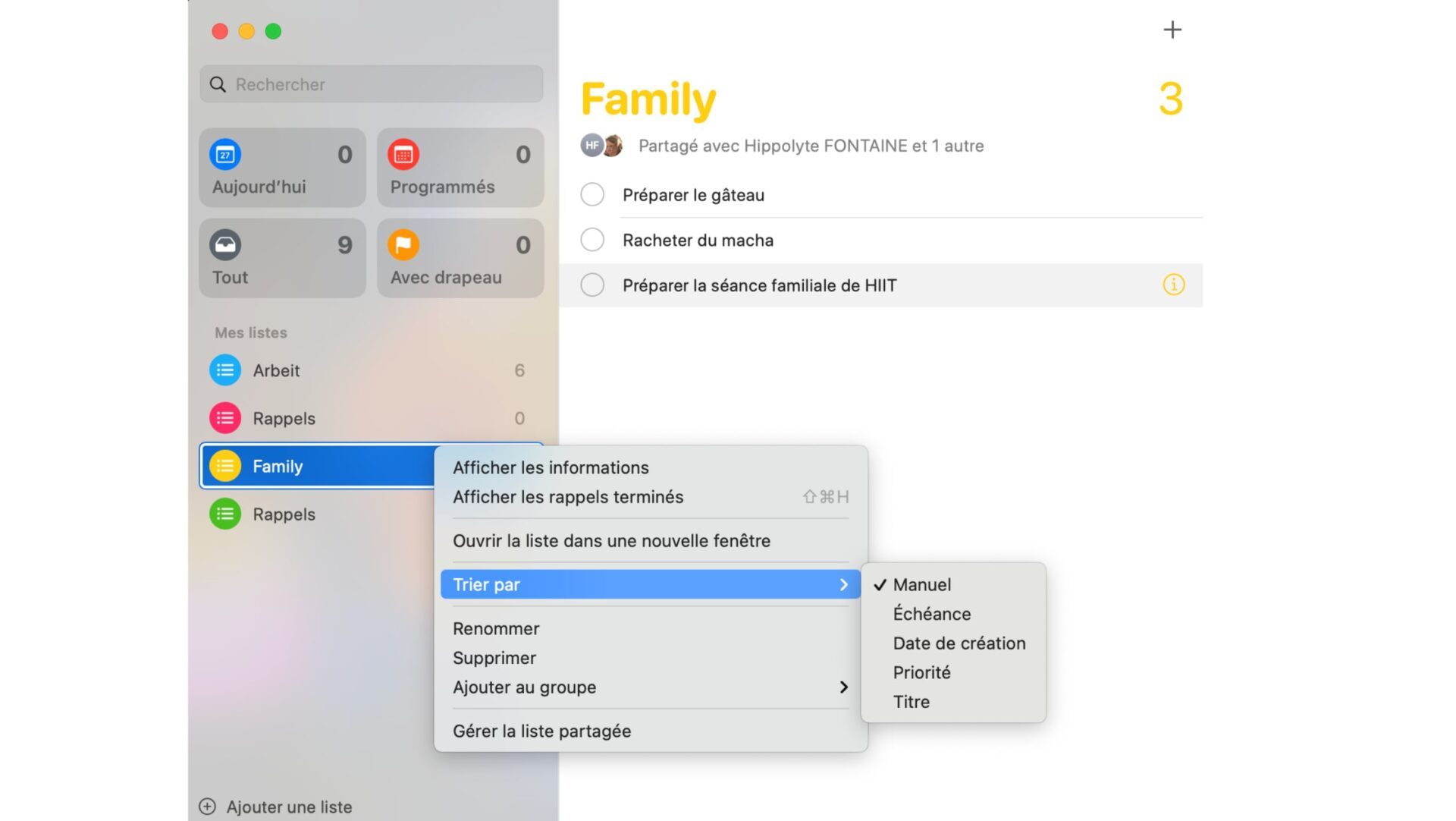
Task: Click the blue Arbeit list icon
Action: coord(225,370)
